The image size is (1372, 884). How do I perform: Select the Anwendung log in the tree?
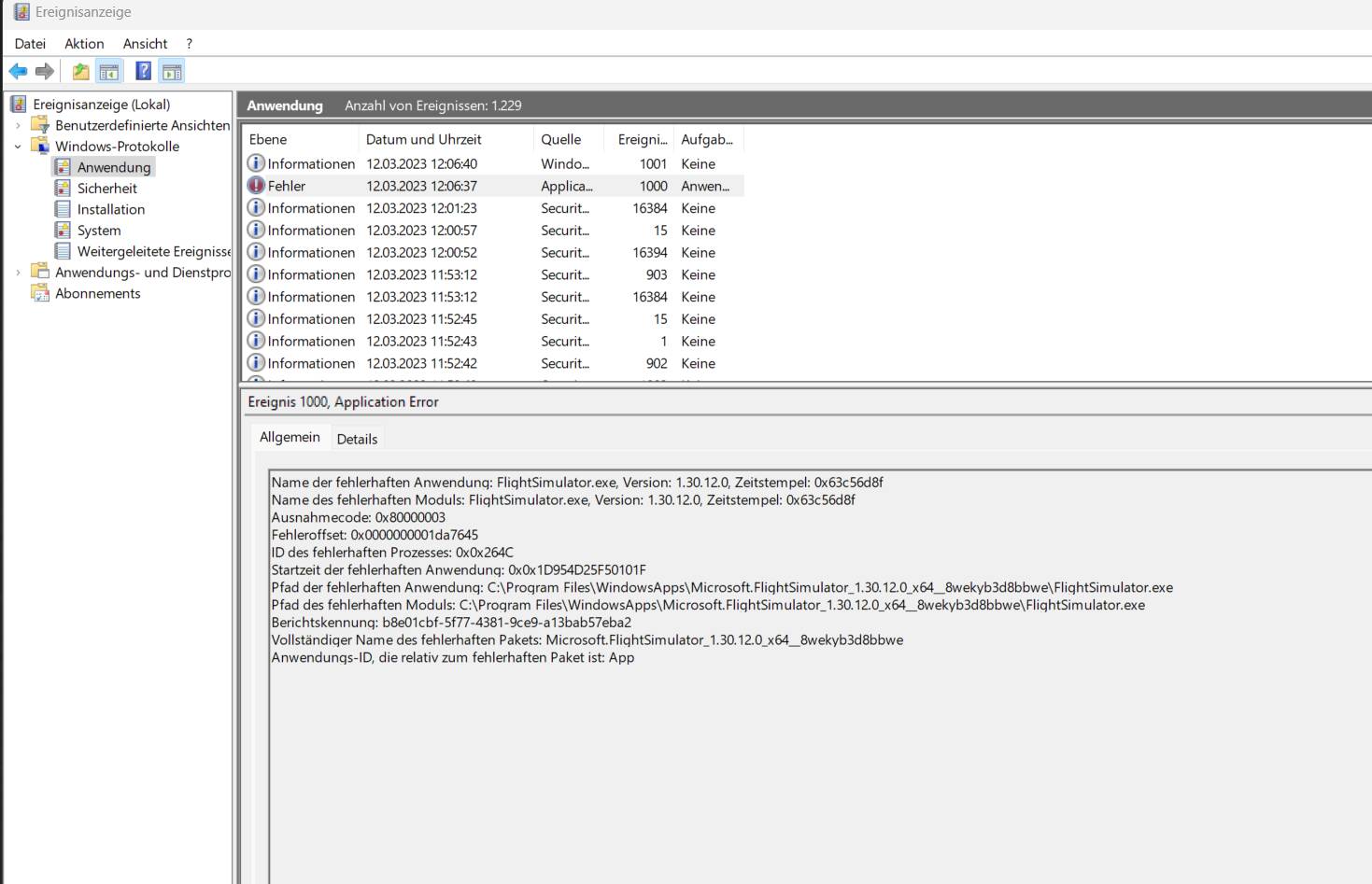tap(114, 167)
